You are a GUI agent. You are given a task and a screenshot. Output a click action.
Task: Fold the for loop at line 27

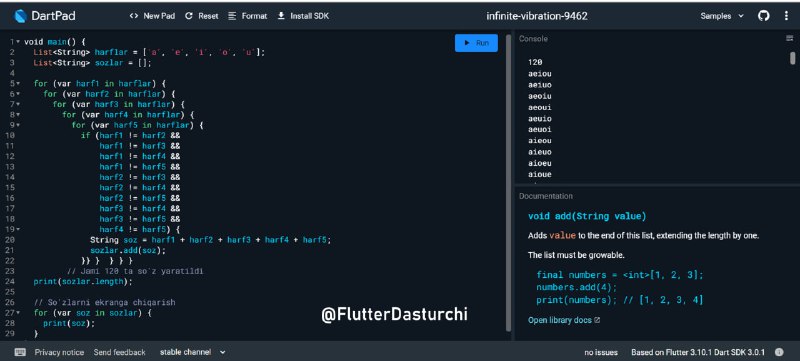(x=18, y=313)
